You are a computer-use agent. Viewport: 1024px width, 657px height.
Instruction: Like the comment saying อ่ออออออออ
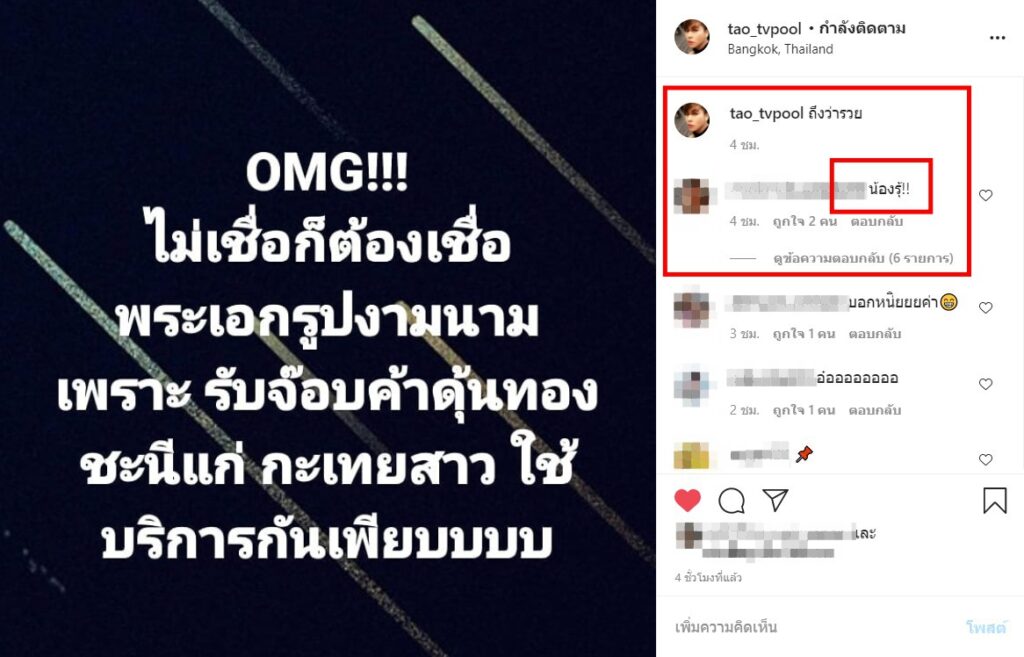click(985, 383)
